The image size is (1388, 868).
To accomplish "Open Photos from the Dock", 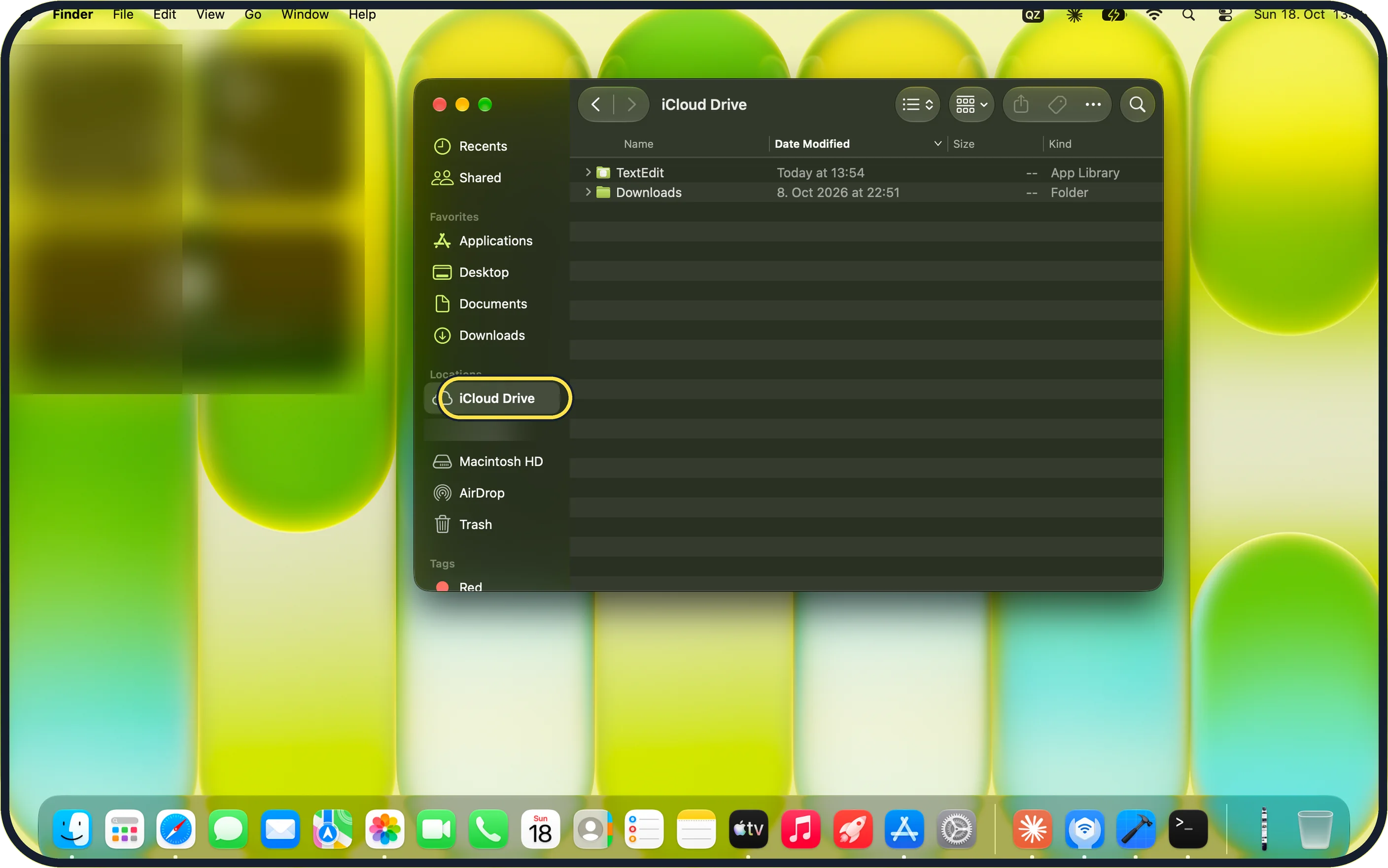I will (384, 829).
